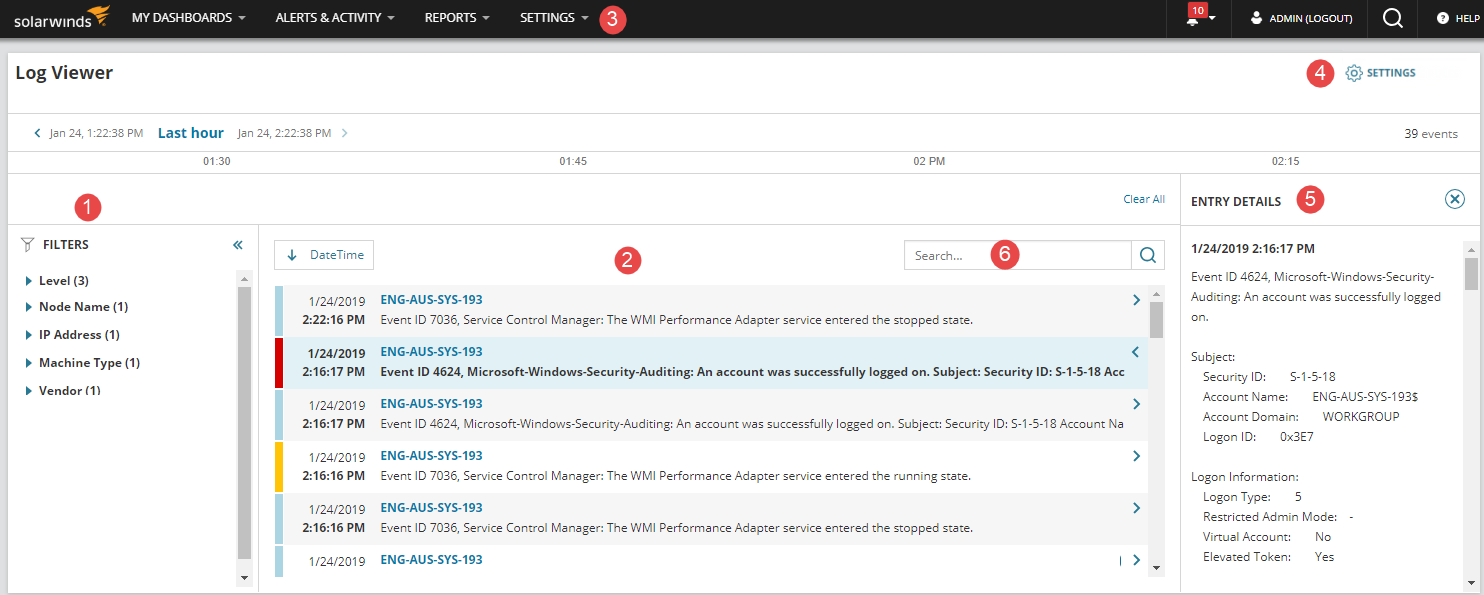Go to the previous hour with the back arrow
Screen dimensions: 1484x595
[x=37, y=132]
